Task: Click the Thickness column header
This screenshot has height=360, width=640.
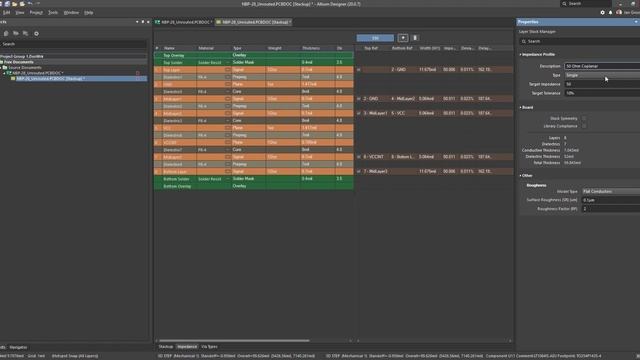Action: 311,48
